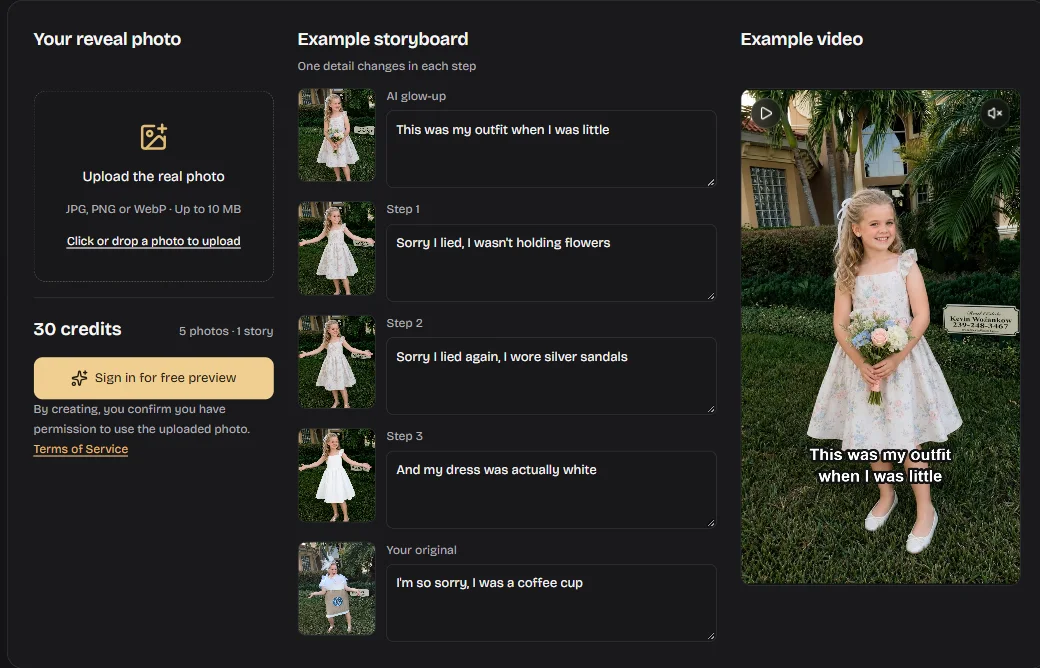Image resolution: width=1040 pixels, height=668 pixels.
Task: Play the example video
Action: (765, 113)
